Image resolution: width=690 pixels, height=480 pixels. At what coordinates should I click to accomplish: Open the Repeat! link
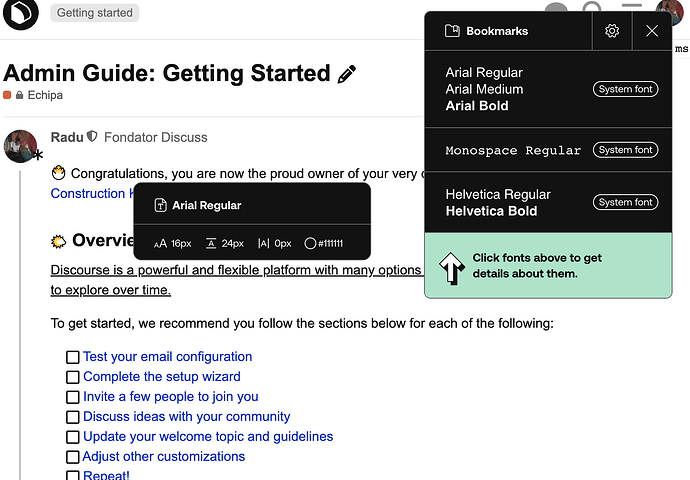(x=106, y=475)
